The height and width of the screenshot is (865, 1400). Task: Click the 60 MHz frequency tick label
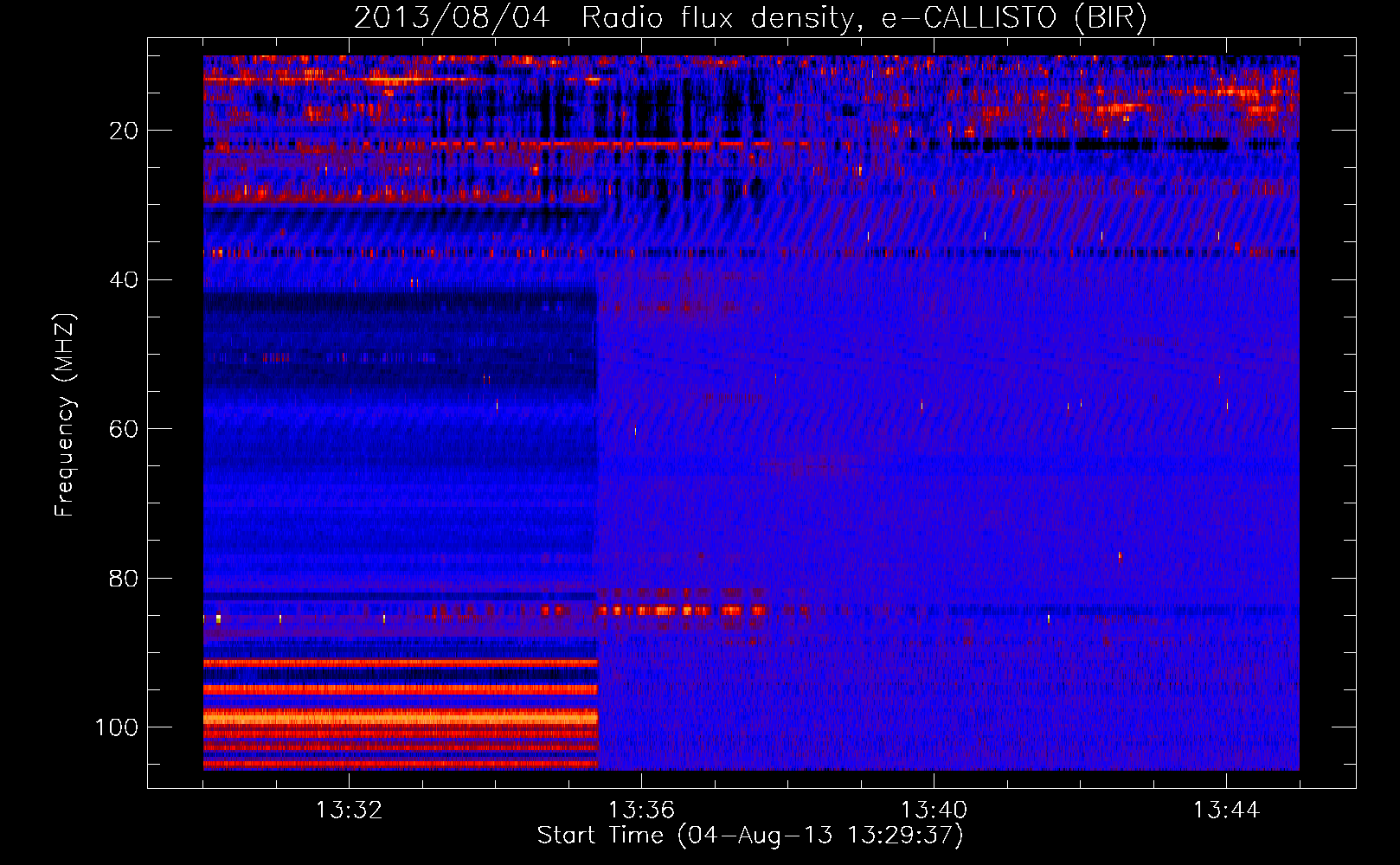(x=124, y=429)
